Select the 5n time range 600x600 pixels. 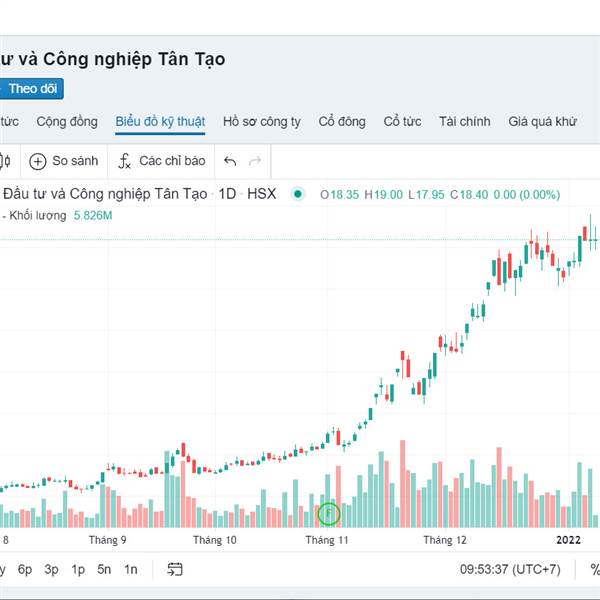104,569
